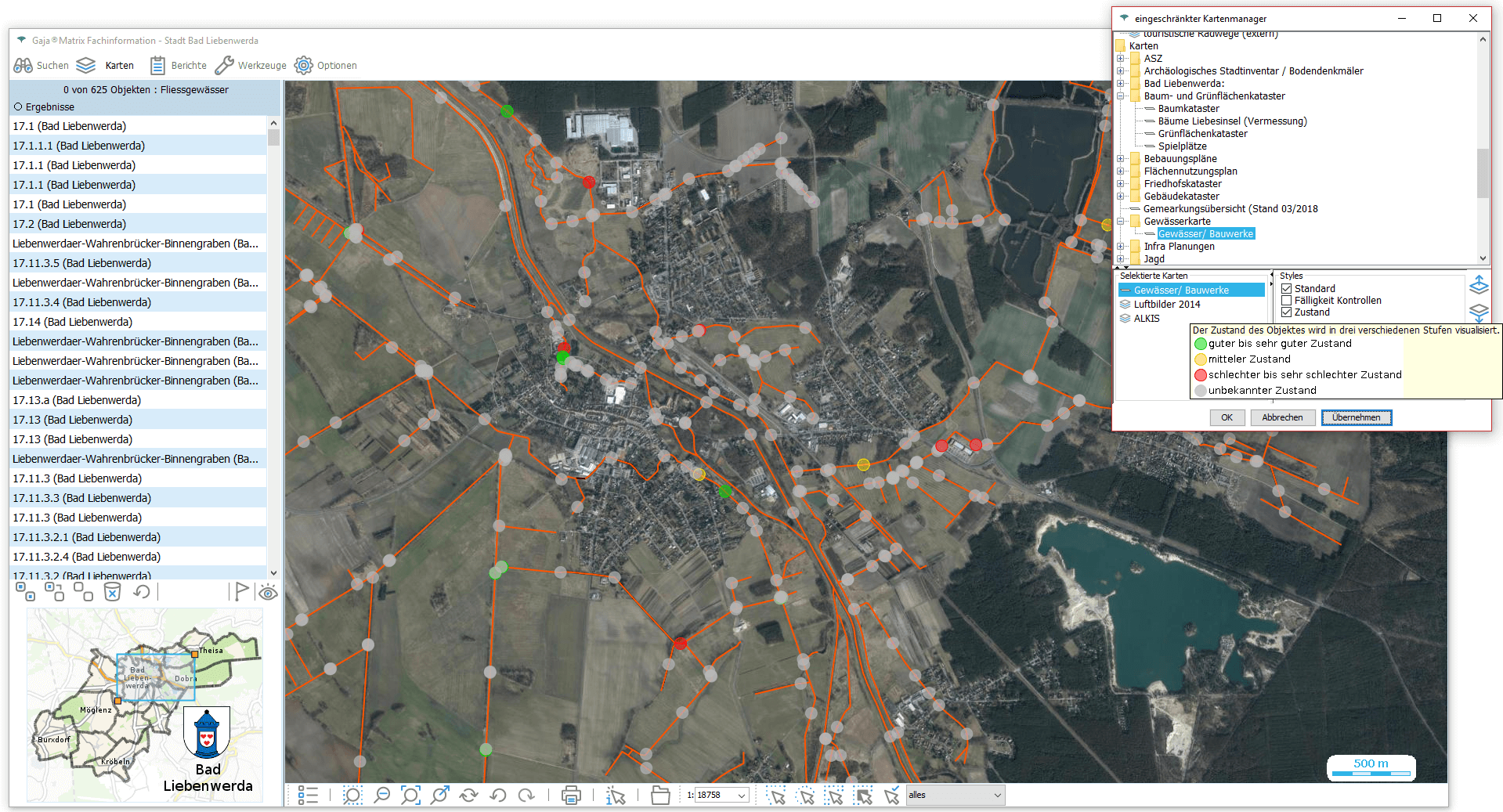Viewport: 1503px width, 812px height.
Task: Click the flag icon below results list
Action: pyautogui.click(x=241, y=592)
